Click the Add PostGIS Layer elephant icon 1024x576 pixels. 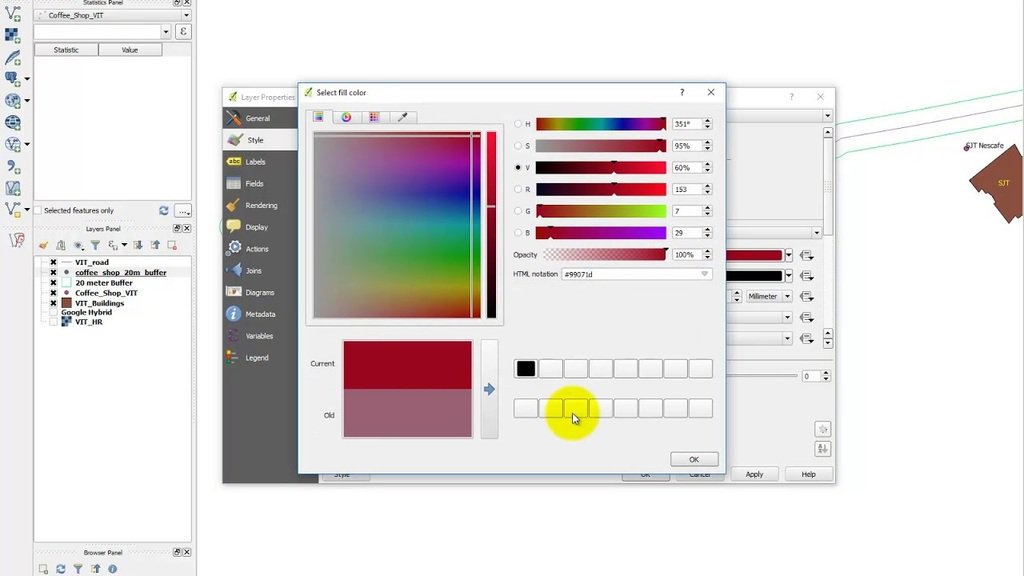tap(12, 79)
